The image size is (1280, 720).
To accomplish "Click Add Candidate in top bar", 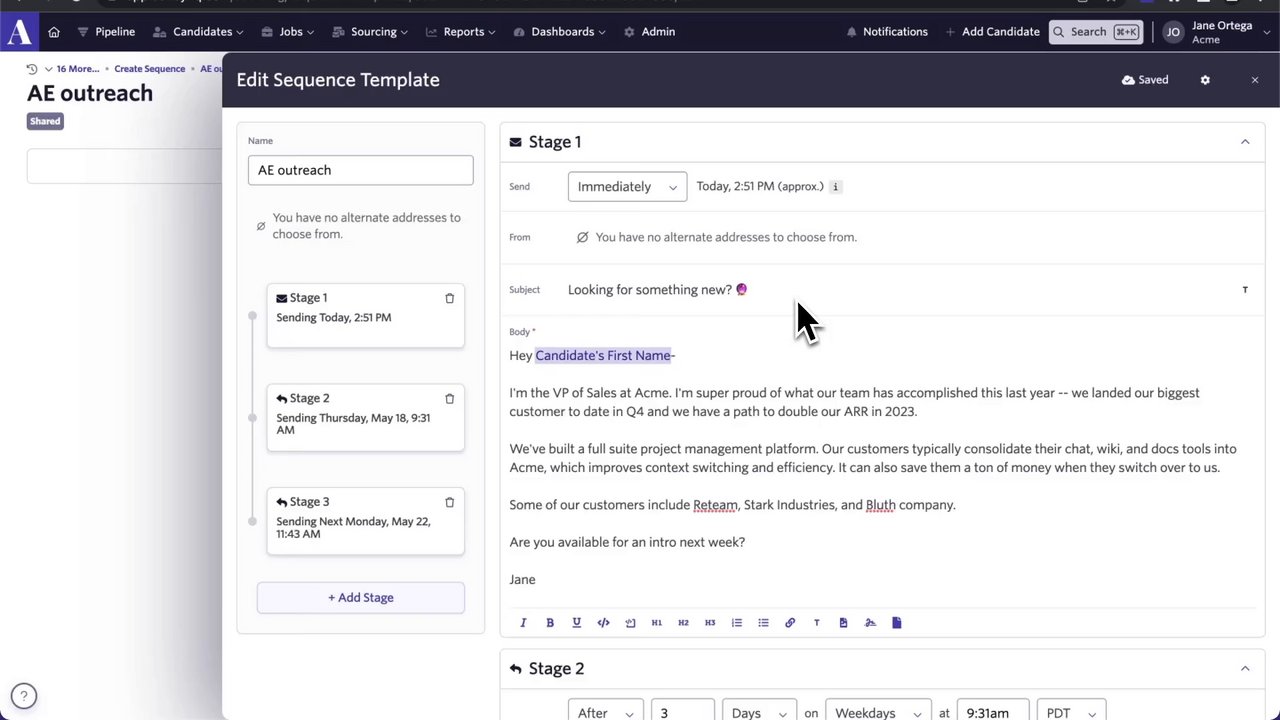I will pos(992,32).
